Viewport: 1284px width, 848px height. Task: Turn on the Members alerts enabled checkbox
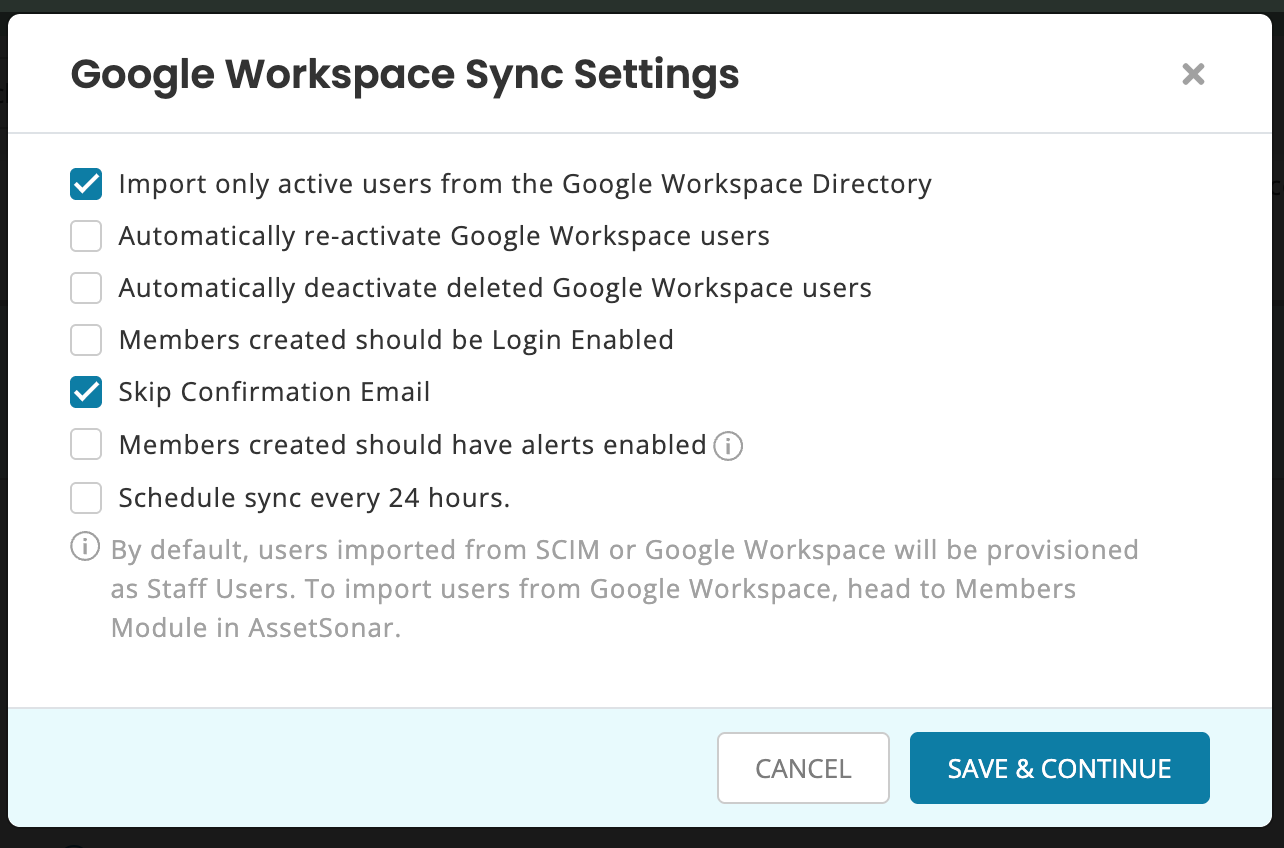point(86,444)
